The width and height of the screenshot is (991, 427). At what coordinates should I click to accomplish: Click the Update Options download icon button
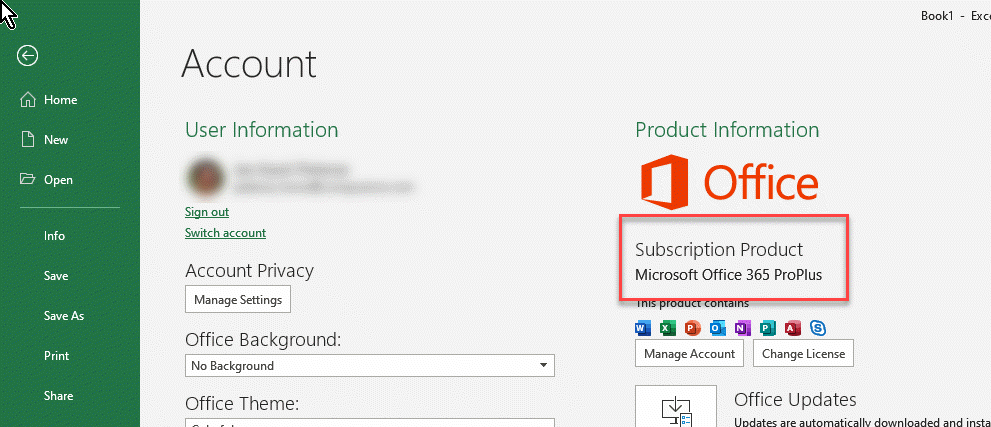coord(676,406)
